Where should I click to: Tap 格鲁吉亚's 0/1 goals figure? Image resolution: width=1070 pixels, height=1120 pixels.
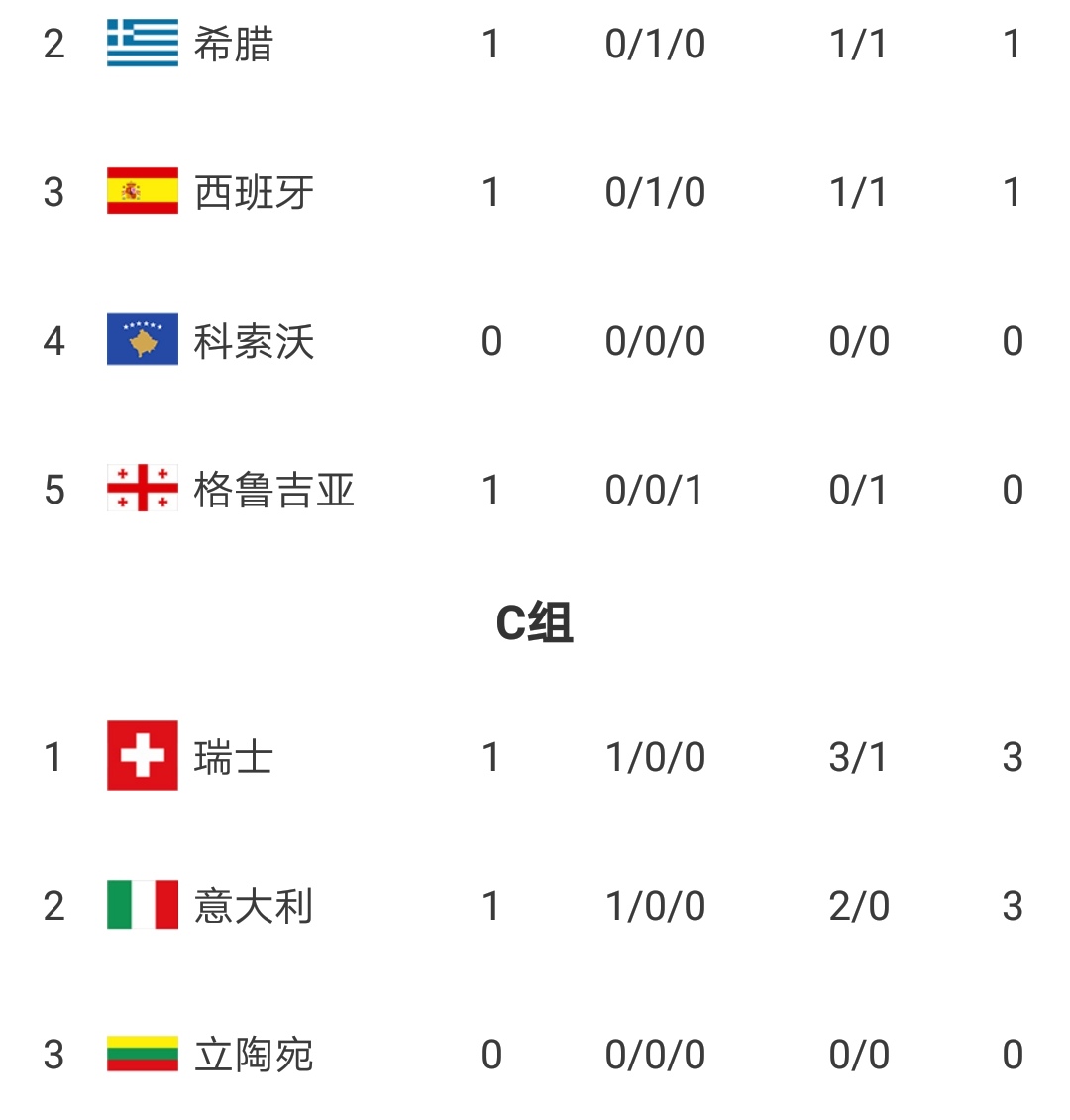(x=858, y=490)
